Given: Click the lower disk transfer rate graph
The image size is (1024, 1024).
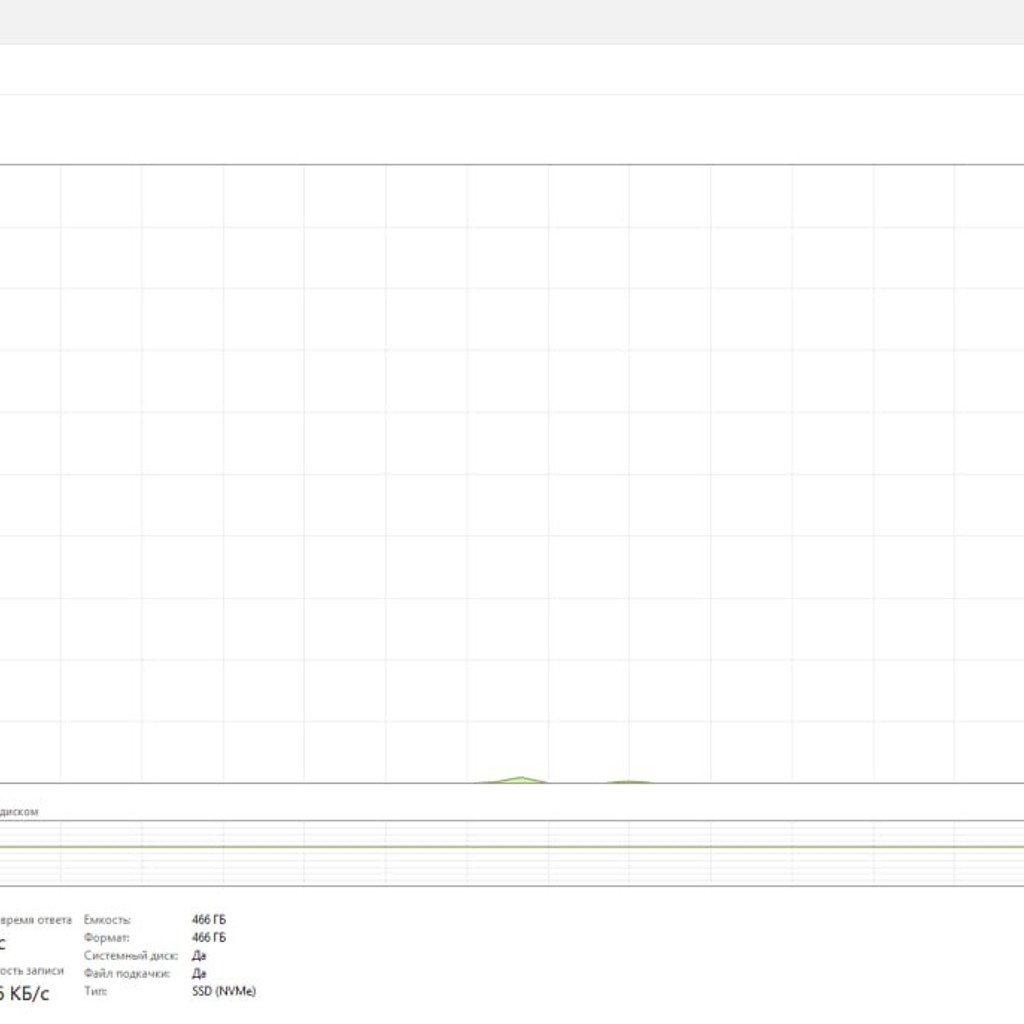Looking at the screenshot, I should 512,853.
